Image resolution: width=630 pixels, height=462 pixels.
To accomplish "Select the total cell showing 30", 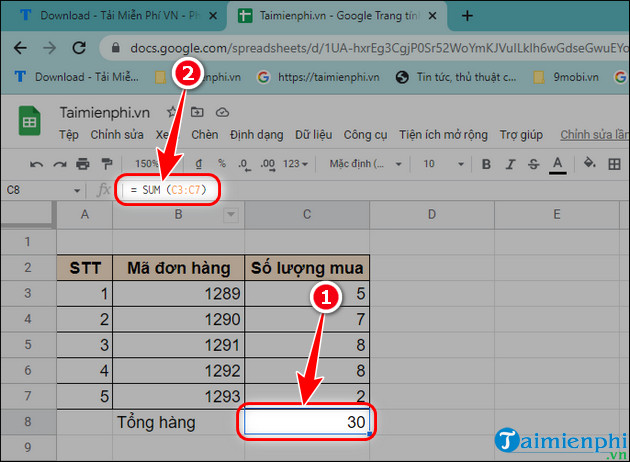I will [307, 422].
